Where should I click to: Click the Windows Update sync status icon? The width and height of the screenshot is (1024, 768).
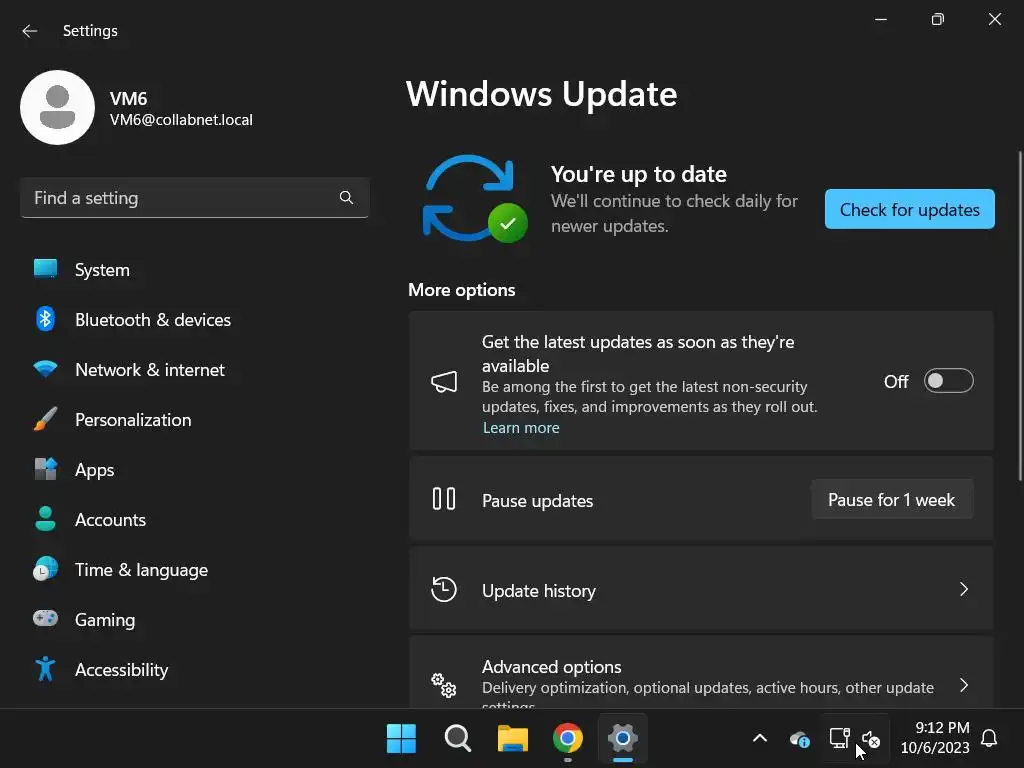click(x=475, y=199)
